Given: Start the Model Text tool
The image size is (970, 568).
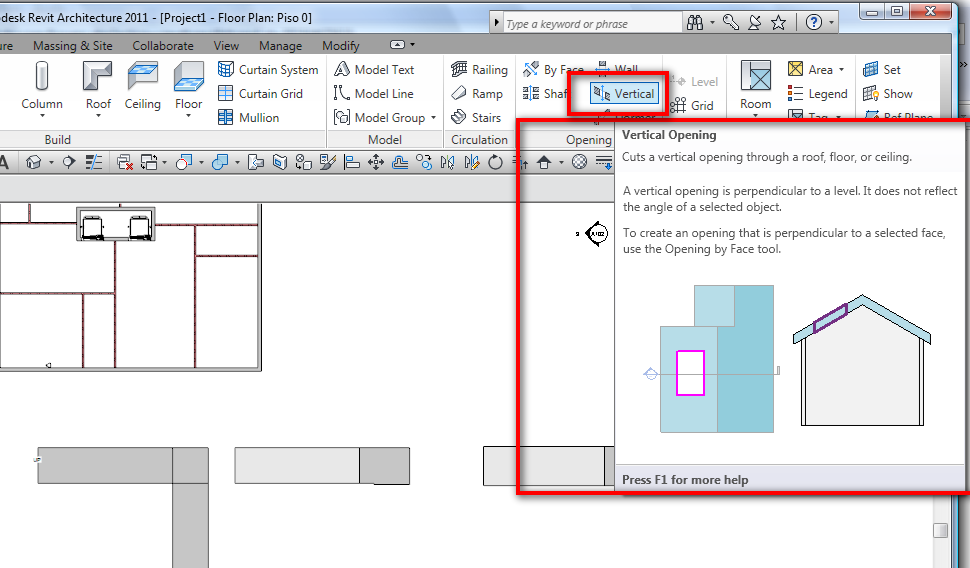Looking at the screenshot, I should pos(374,69).
